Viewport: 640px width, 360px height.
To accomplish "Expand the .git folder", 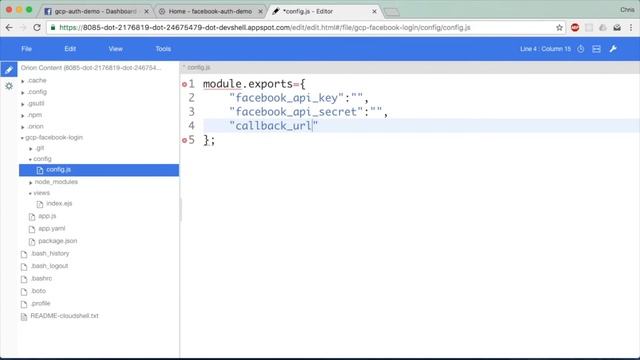I will pos(31,149).
